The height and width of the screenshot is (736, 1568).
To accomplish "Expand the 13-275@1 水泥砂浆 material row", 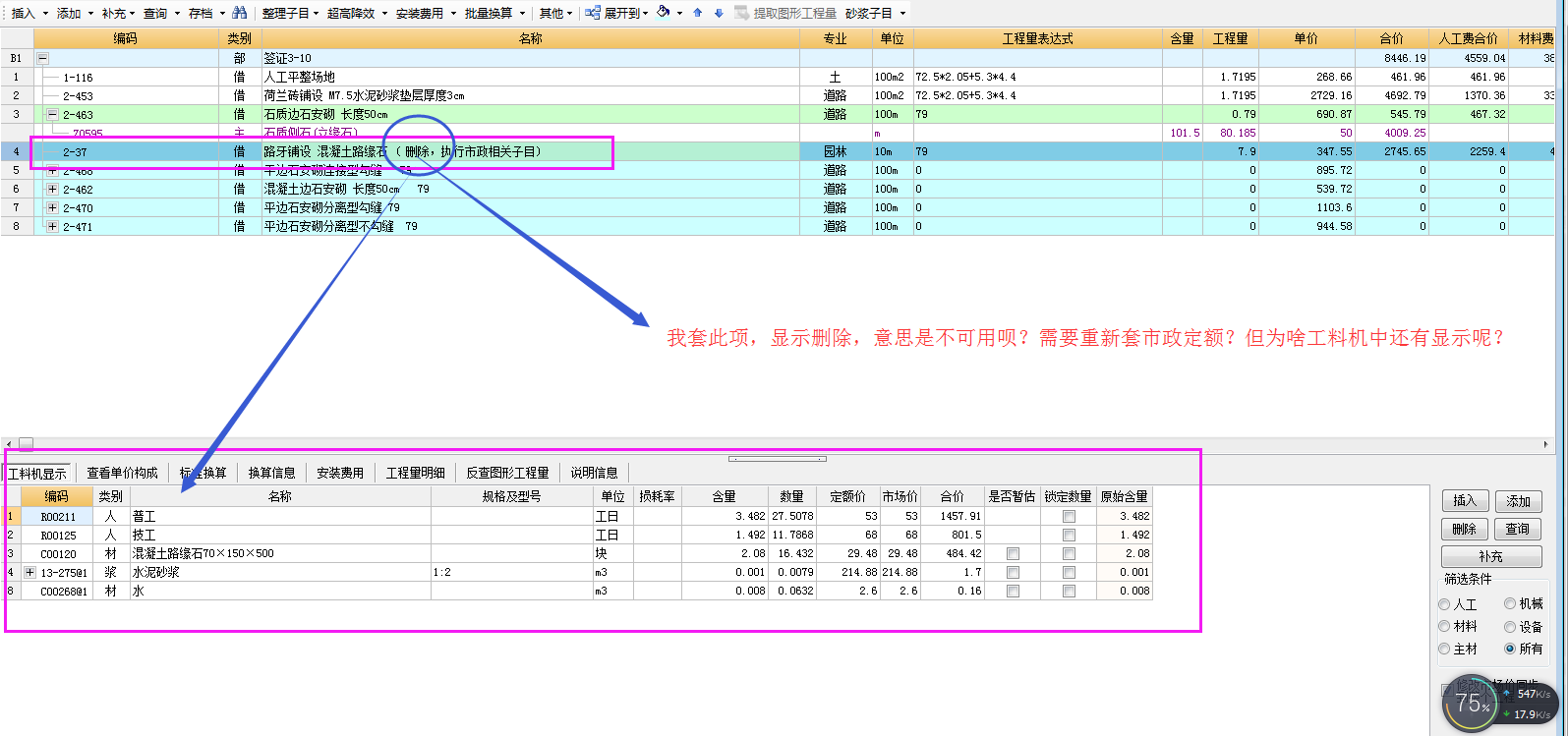I will pyautogui.click(x=29, y=572).
